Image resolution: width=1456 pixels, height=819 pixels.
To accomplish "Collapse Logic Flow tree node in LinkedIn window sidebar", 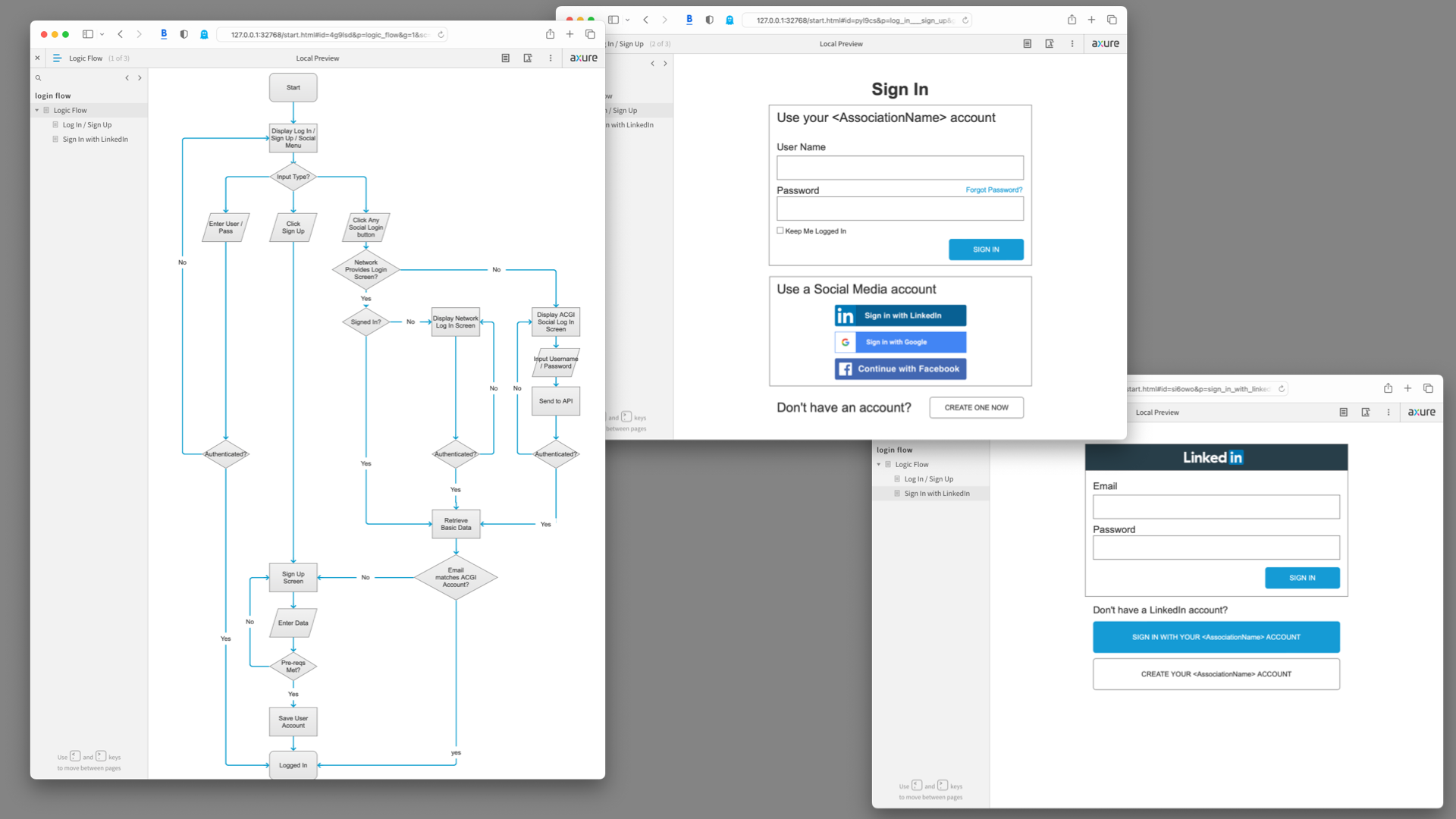I will point(878,464).
